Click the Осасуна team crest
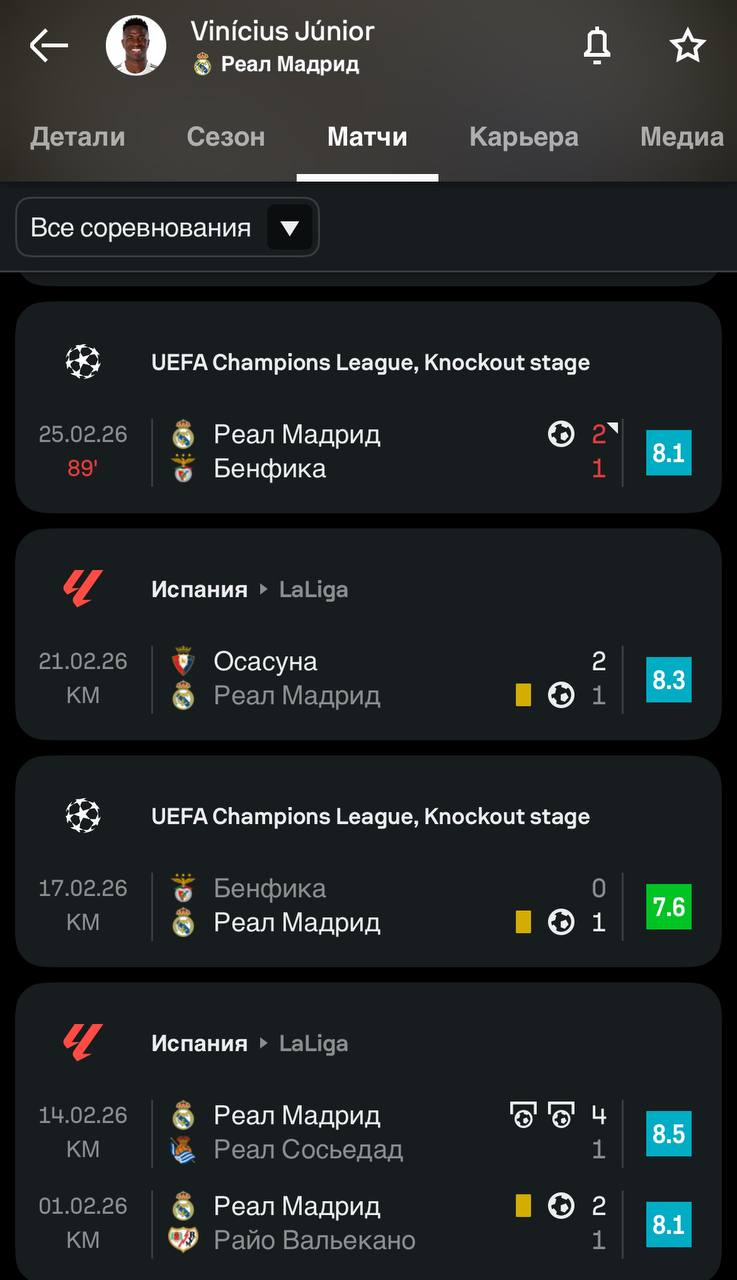 pyautogui.click(x=183, y=661)
